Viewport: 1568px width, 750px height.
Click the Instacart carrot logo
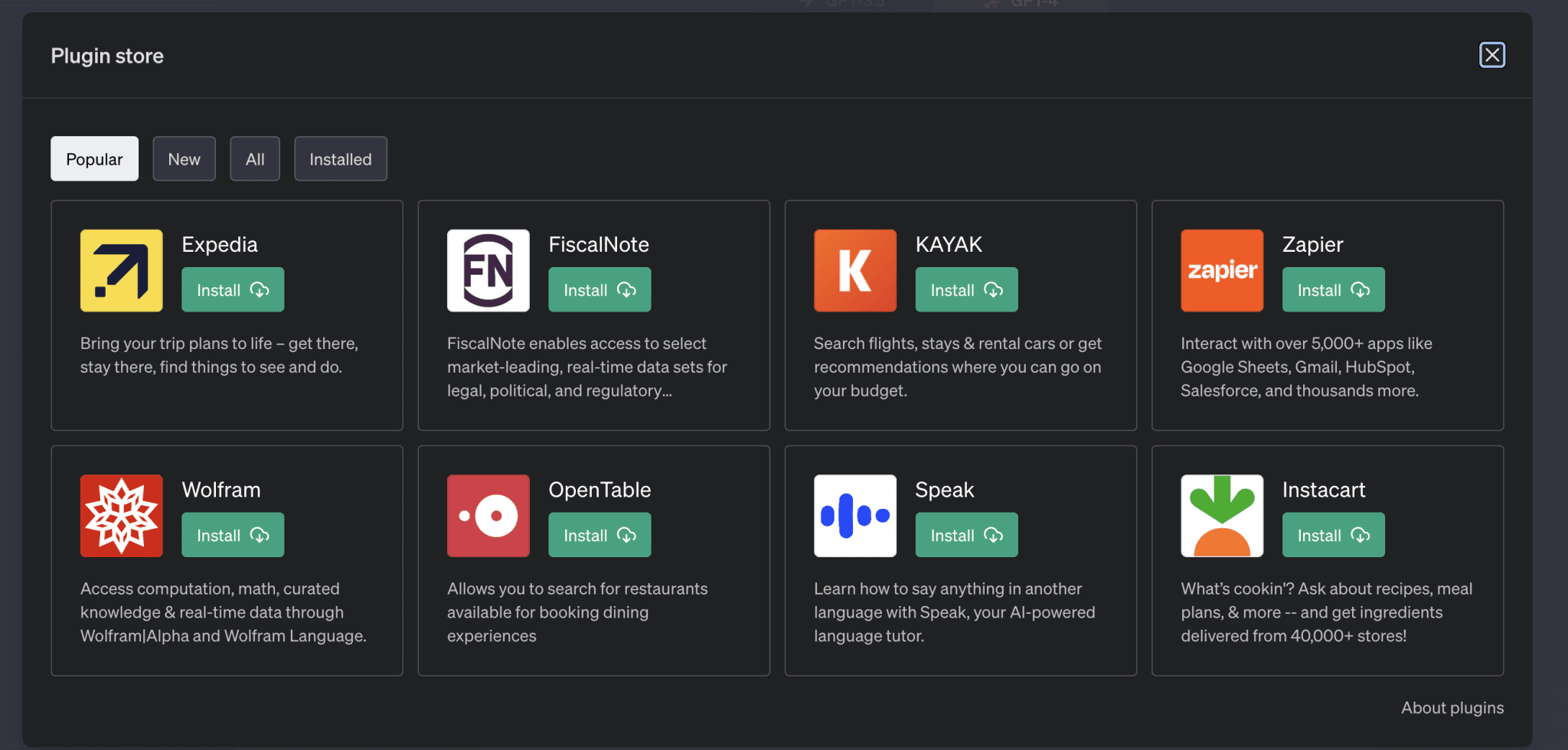click(x=1221, y=515)
